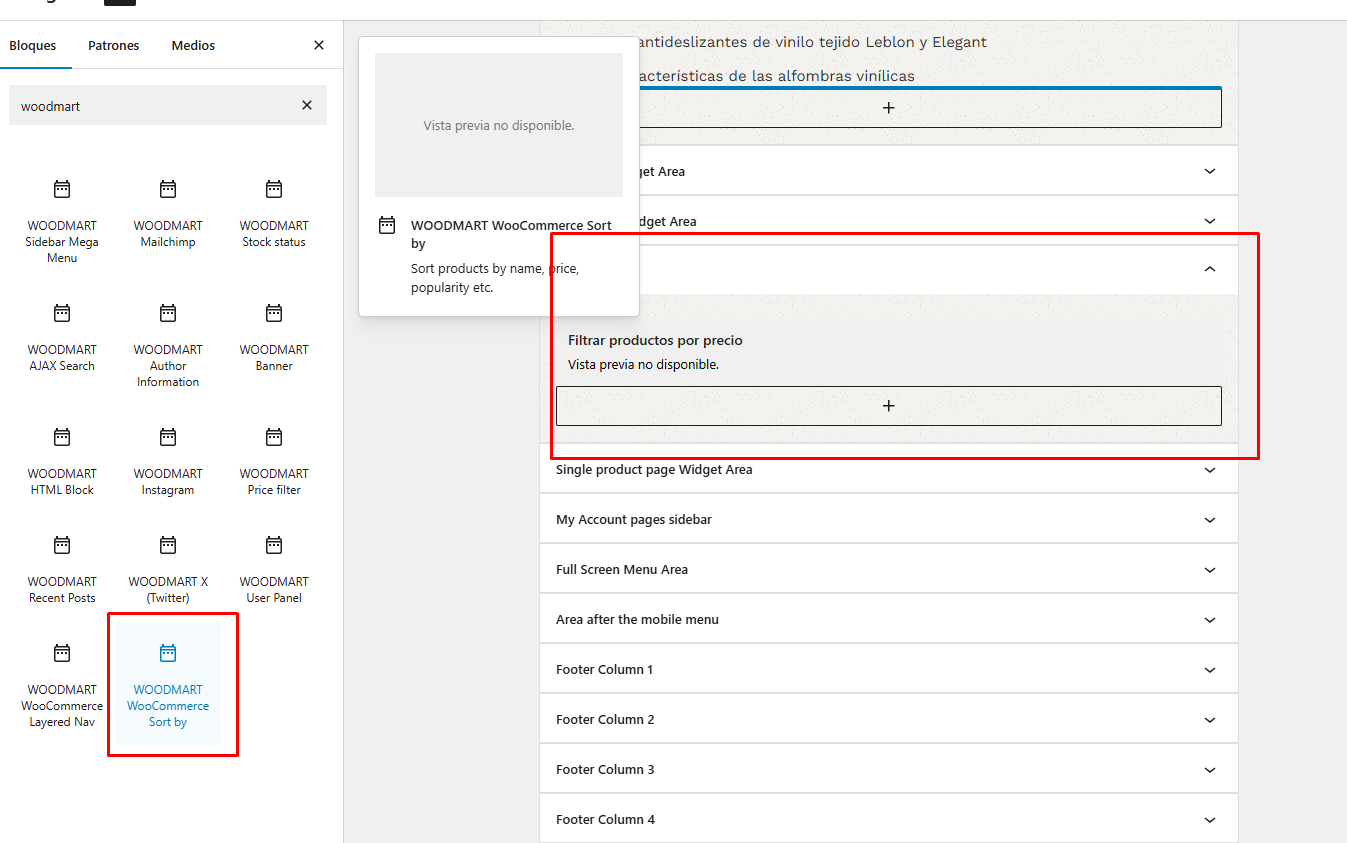Insert the WOODMART User Panel block
Image resolution: width=1347 pixels, height=843 pixels.
click(274, 568)
